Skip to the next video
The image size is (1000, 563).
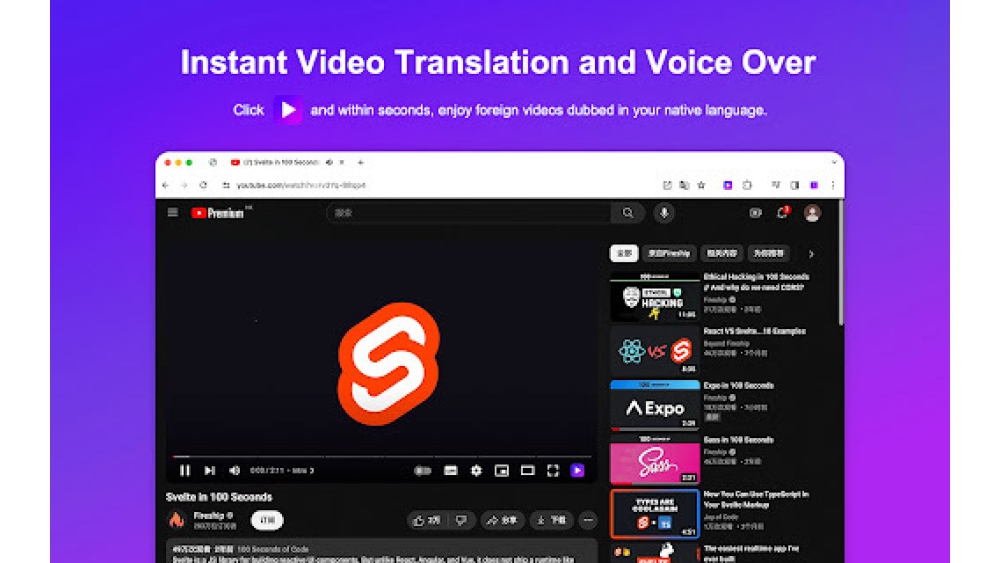click(x=210, y=471)
